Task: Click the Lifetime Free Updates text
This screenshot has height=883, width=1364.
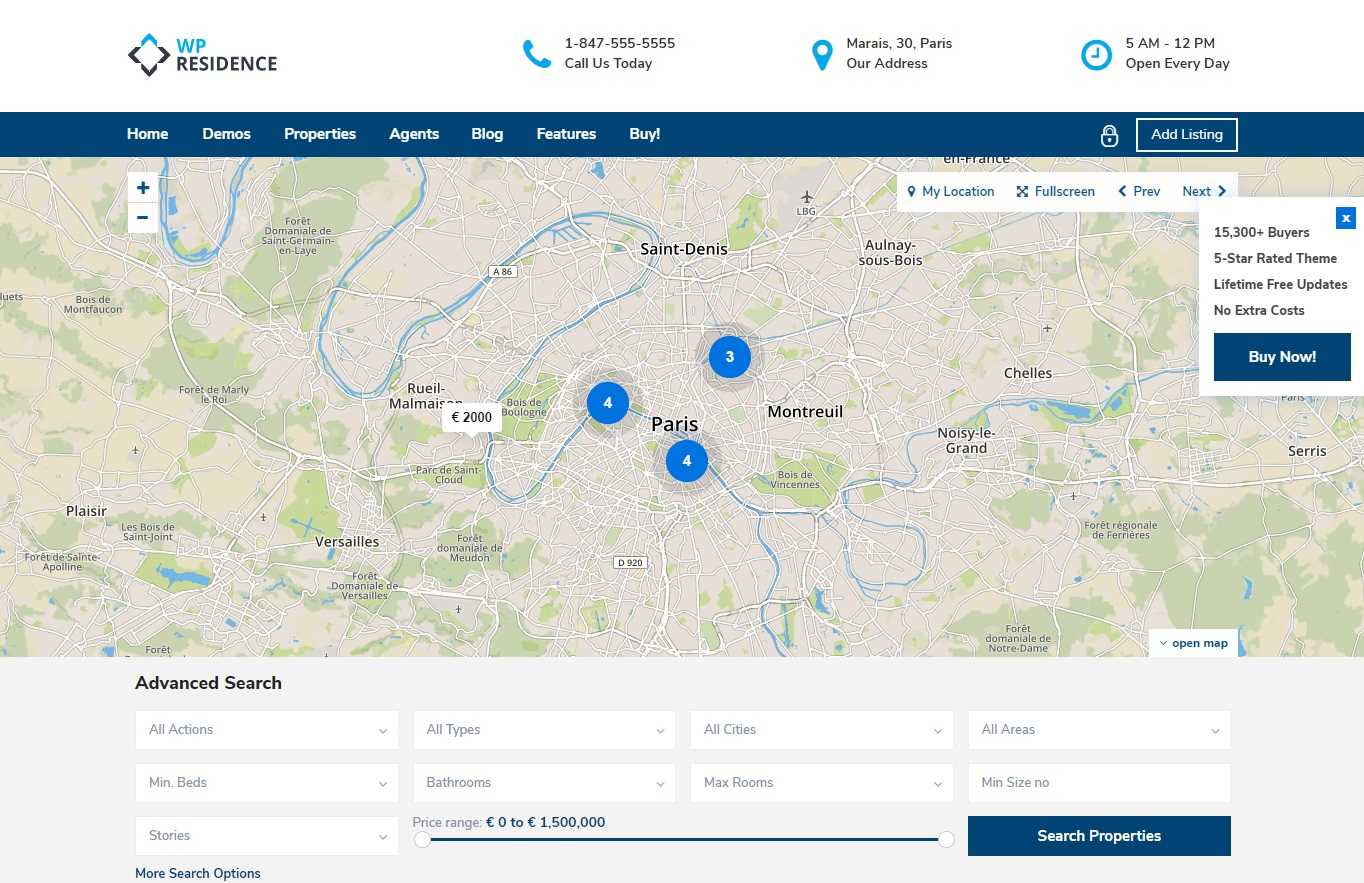Action: [x=1280, y=284]
